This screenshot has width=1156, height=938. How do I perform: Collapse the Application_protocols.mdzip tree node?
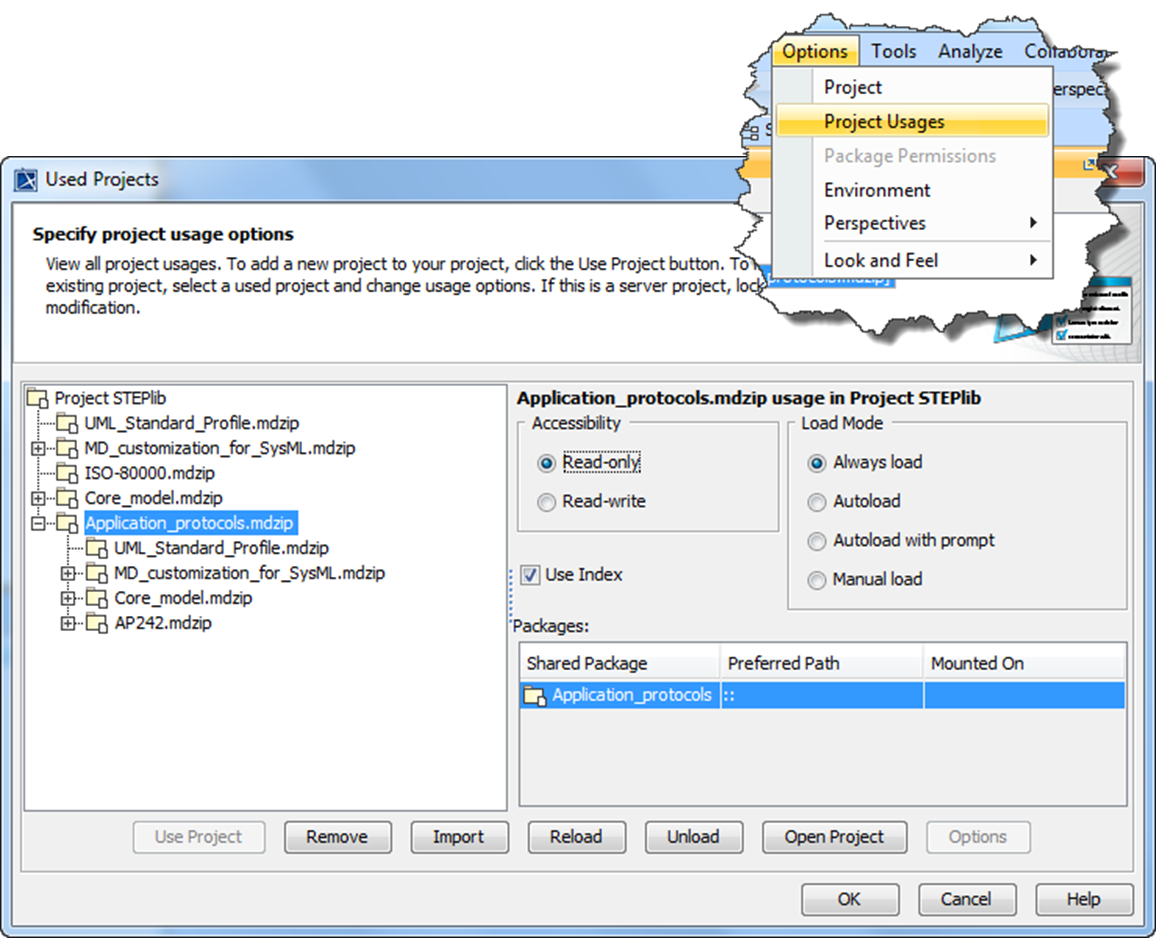[38, 523]
